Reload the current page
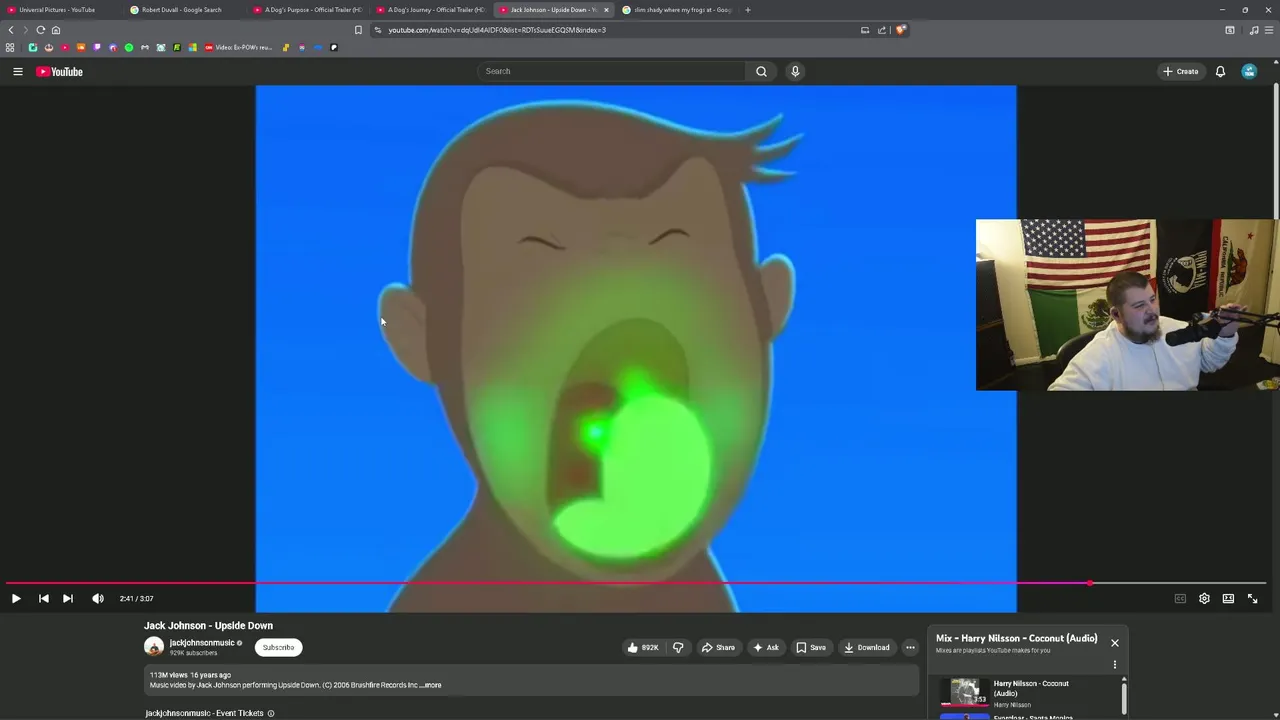This screenshot has width=1280, height=720. [x=40, y=30]
